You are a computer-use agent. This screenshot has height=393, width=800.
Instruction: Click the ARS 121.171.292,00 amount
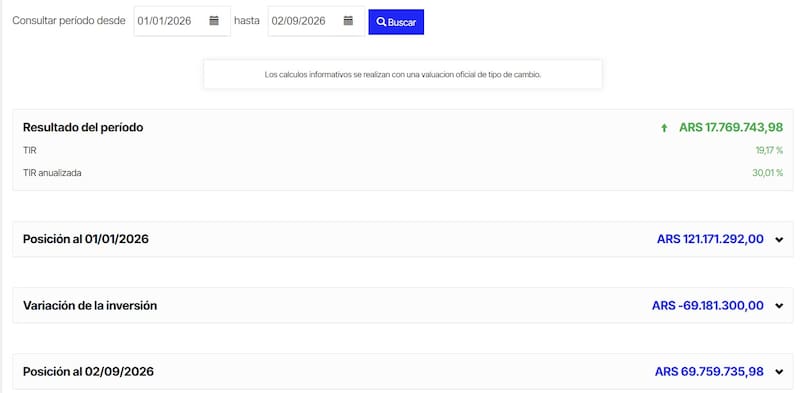[x=710, y=239]
